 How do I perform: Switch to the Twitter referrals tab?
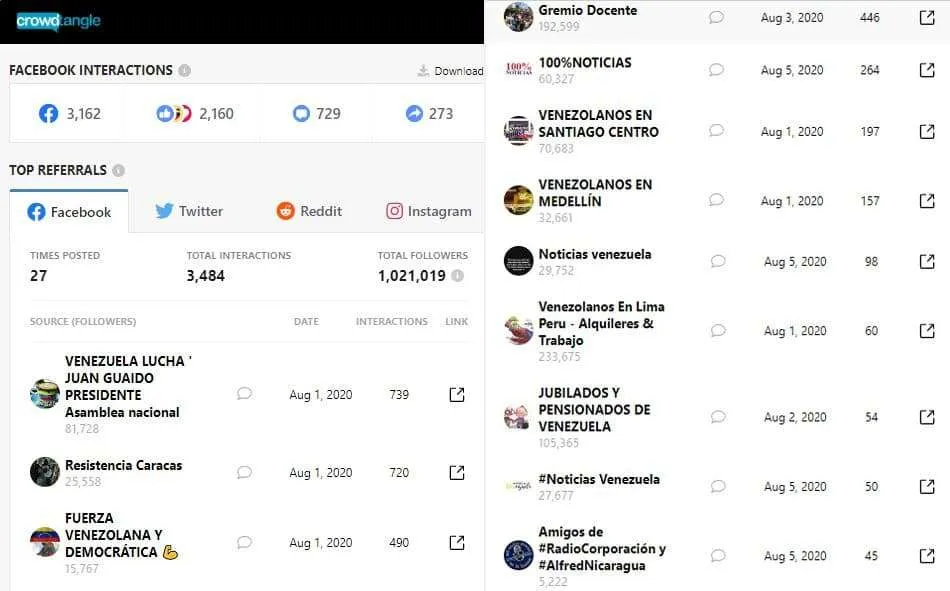[189, 211]
